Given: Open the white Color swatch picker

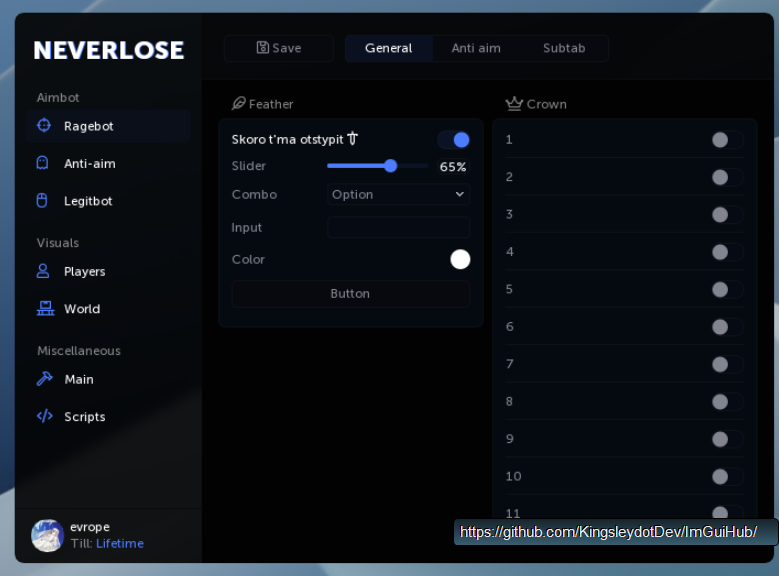Looking at the screenshot, I should coord(460,259).
